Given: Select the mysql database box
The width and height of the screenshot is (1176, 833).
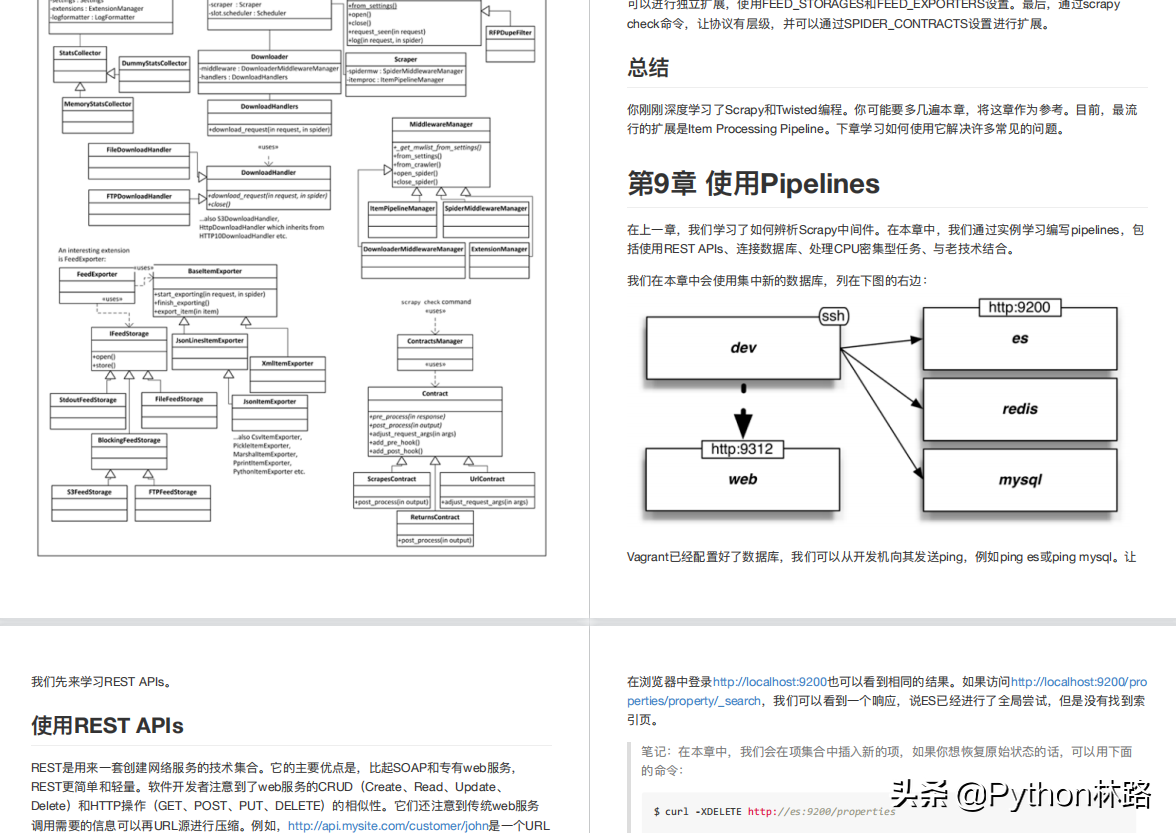Looking at the screenshot, I should tap(1020, 480).
